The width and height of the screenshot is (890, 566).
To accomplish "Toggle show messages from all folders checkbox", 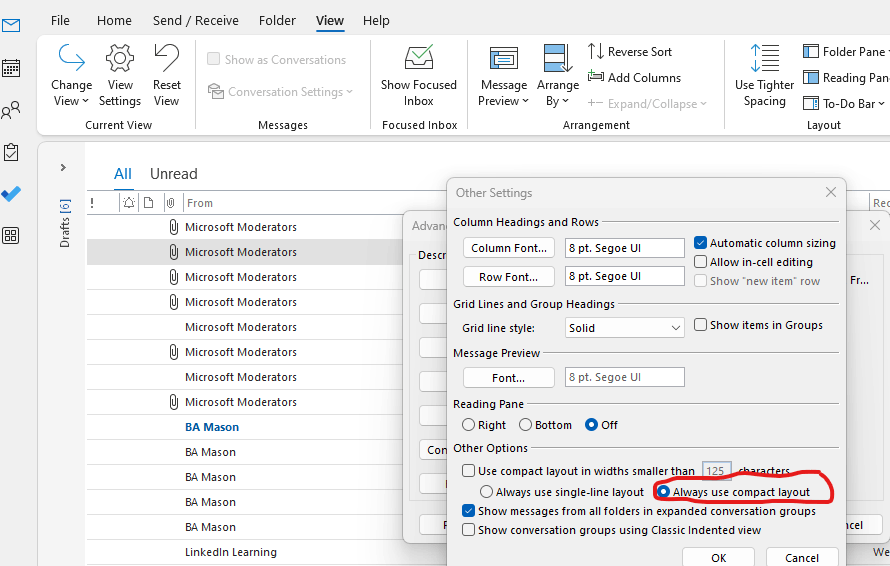I will pos(468,511).
